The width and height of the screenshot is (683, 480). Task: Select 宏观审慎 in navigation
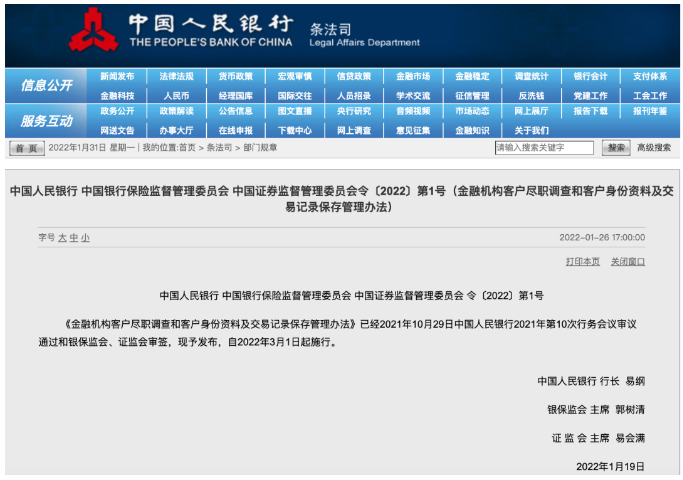pos(295,76)
